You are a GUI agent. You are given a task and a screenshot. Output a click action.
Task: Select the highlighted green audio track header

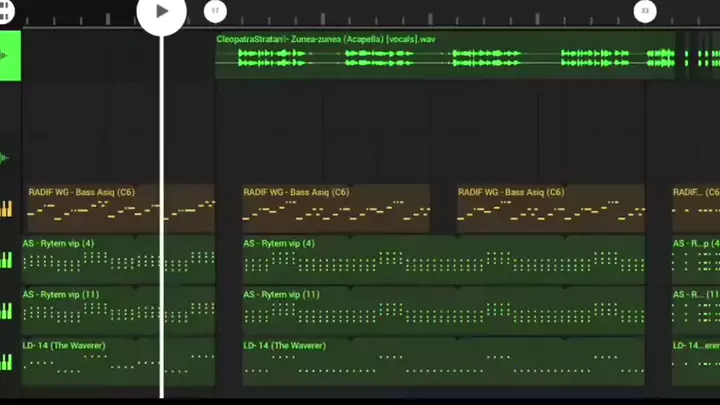pos(10,55)
